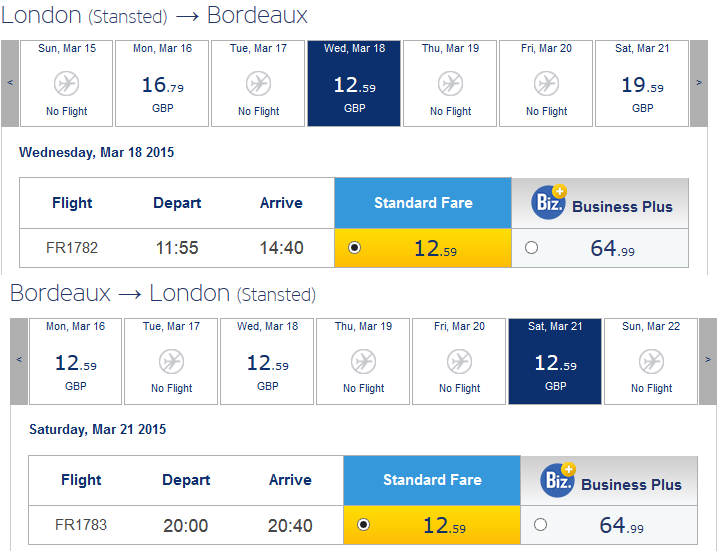The image size is (717, 552).
Task: Click no-flight plane icon on outbound Tue, Mar 17
Action: click(258, 84)
